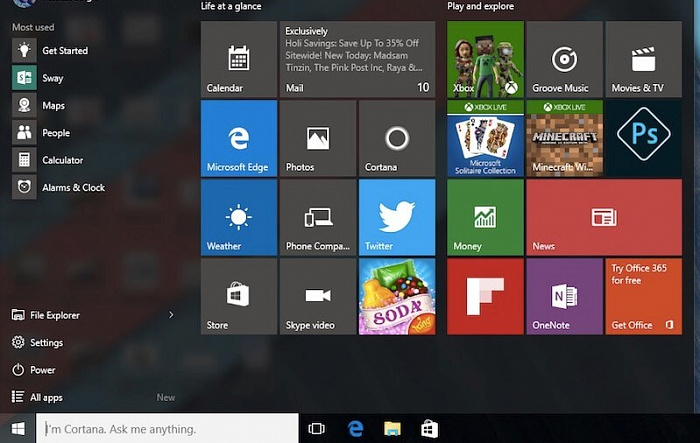
Task: Open Settings from the Start menu
Action: point(46,343)
